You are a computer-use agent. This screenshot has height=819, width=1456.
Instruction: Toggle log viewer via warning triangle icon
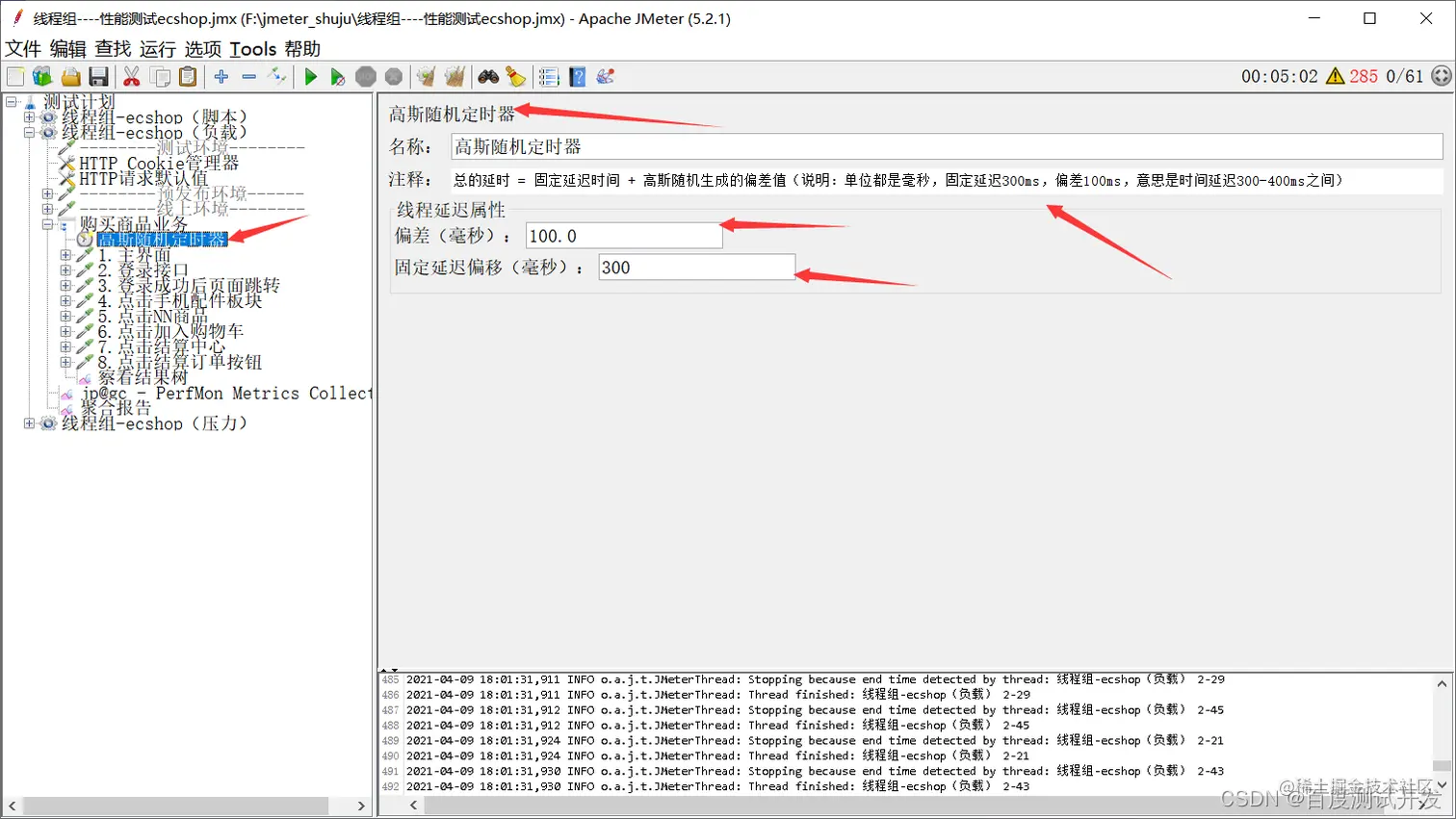(1335, 76)
